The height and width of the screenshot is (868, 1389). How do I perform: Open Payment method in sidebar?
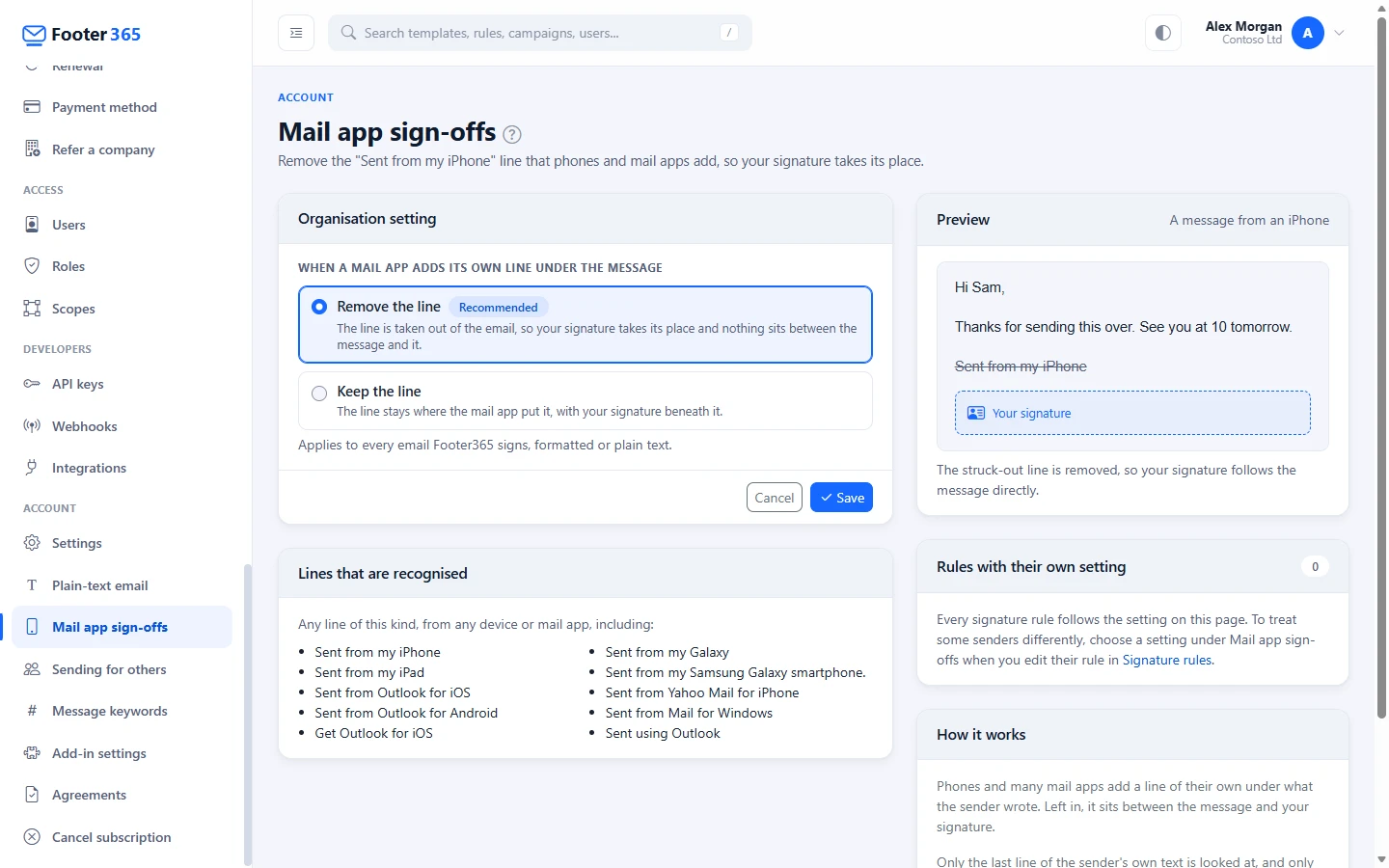pyautogui.click(x=122, y=107)
